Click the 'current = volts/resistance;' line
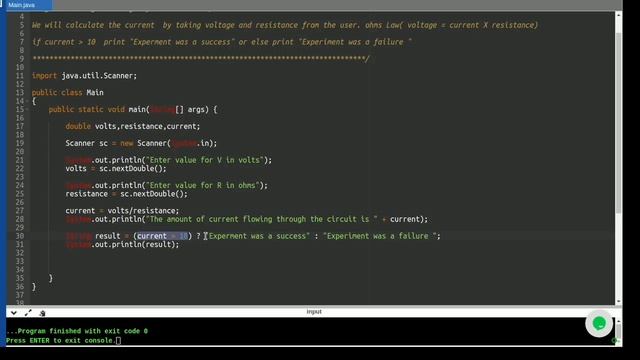 [x=122, y=211]
